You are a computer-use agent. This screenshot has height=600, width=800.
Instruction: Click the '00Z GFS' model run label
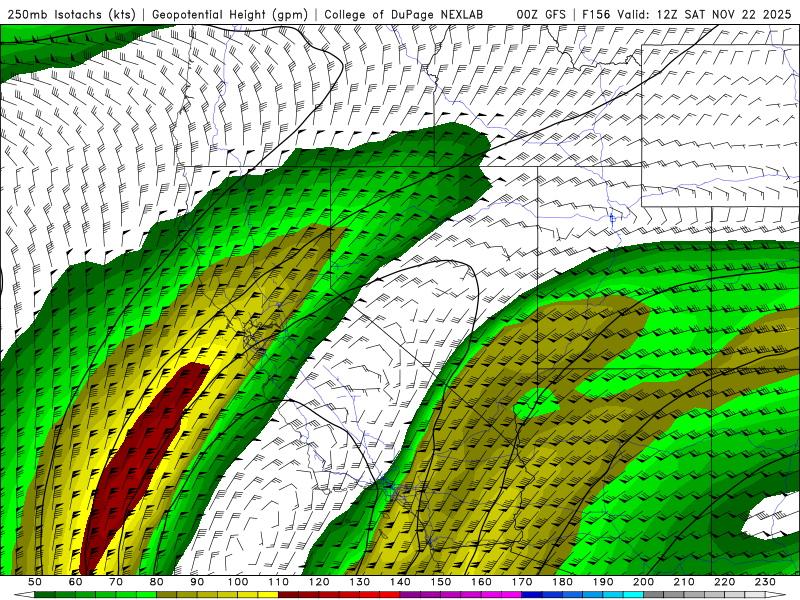coord(541,14)
